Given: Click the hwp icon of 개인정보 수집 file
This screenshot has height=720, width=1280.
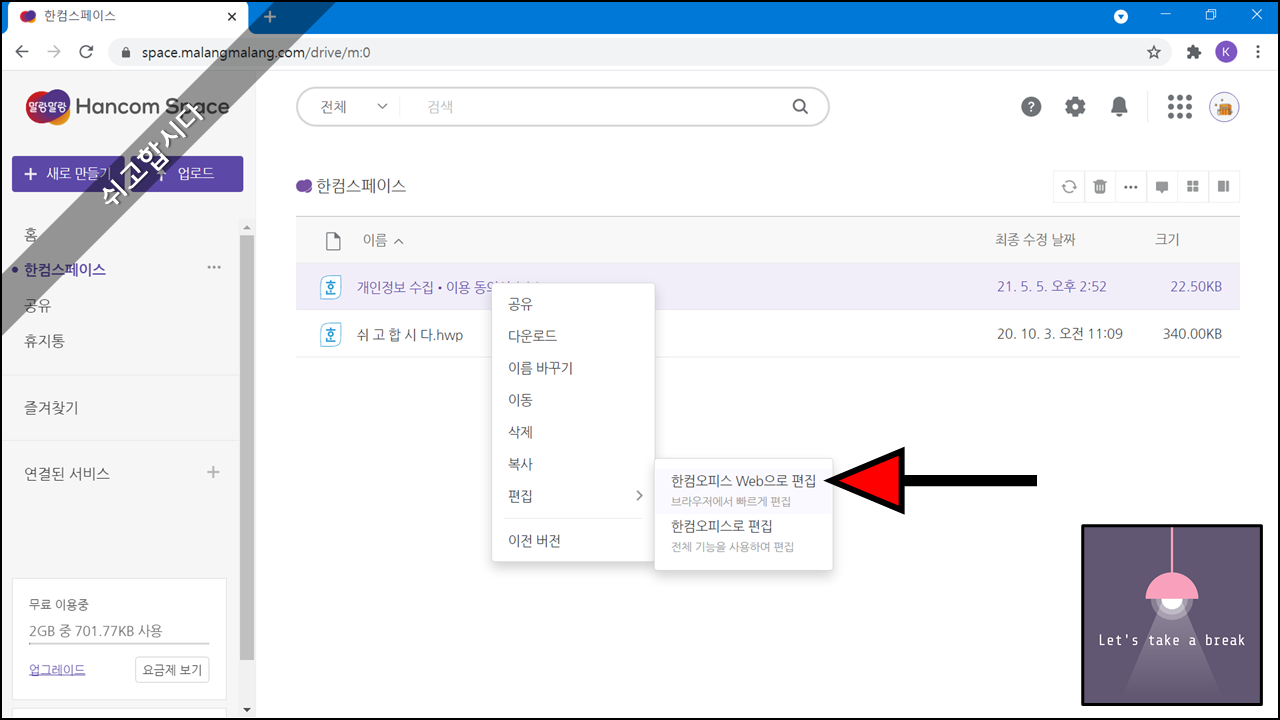Looking at the screenshot, I should 330,287.
